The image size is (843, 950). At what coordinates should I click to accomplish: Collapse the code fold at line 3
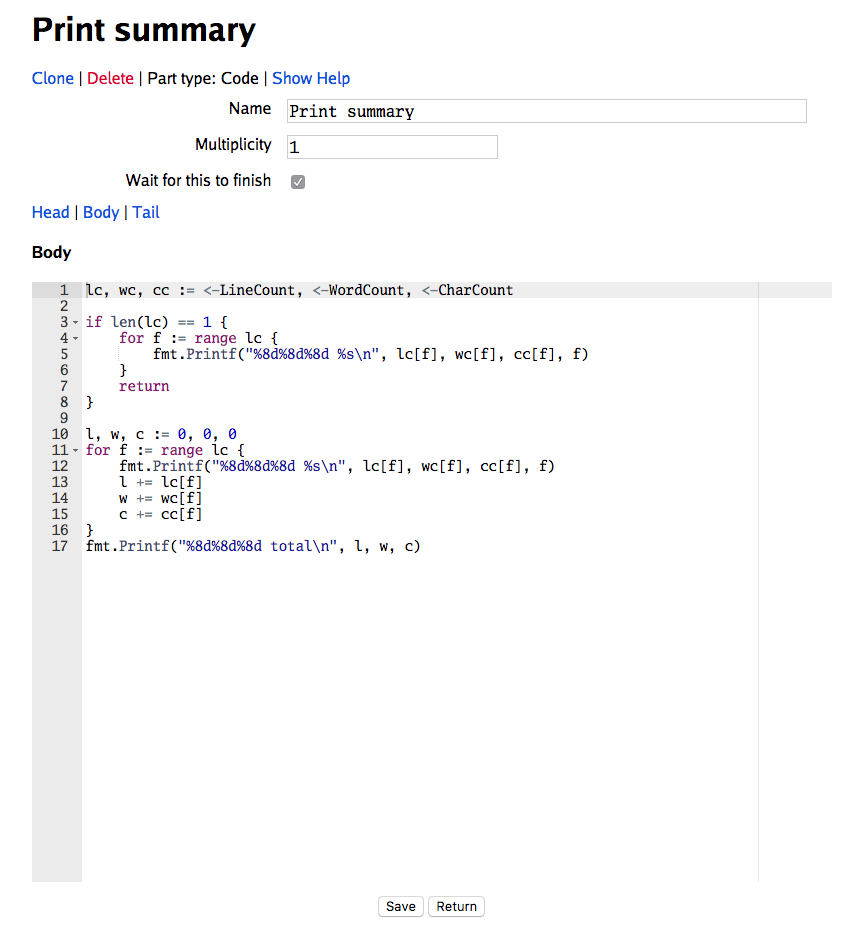point(76,322)
